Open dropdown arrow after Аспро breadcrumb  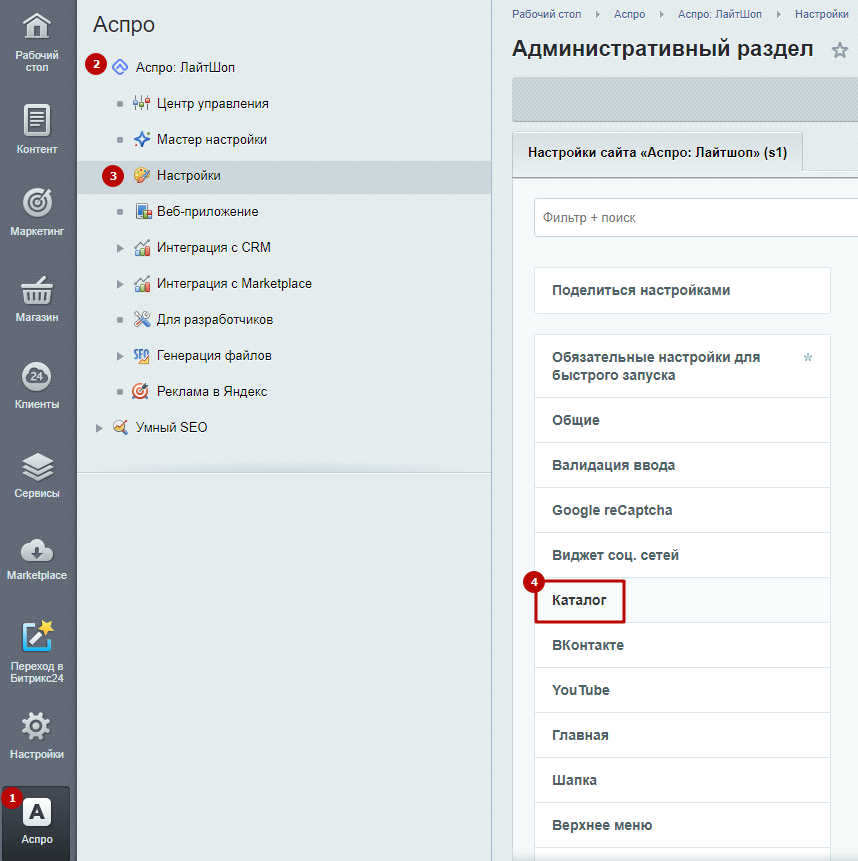click(661, 15)
